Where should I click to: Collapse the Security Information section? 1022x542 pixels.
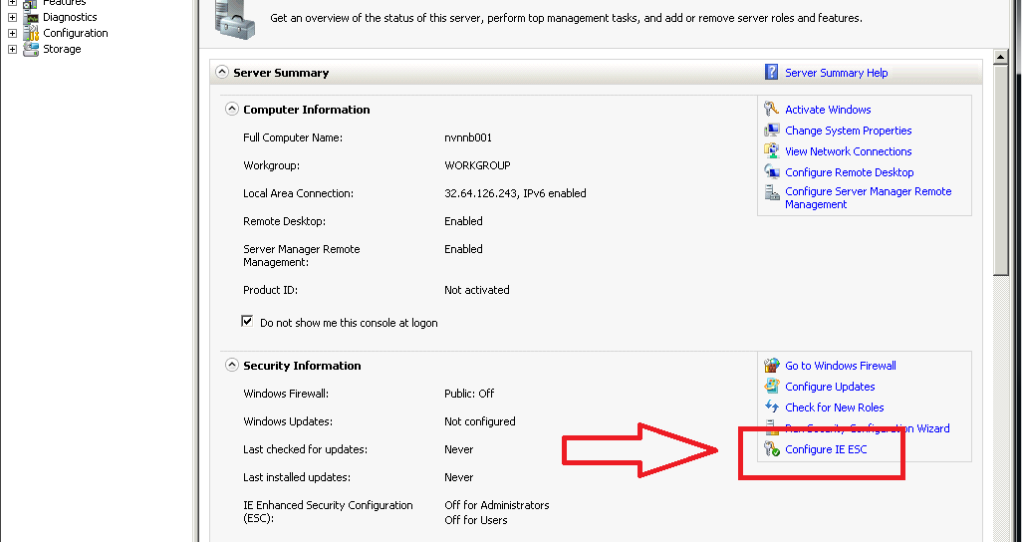232,366
